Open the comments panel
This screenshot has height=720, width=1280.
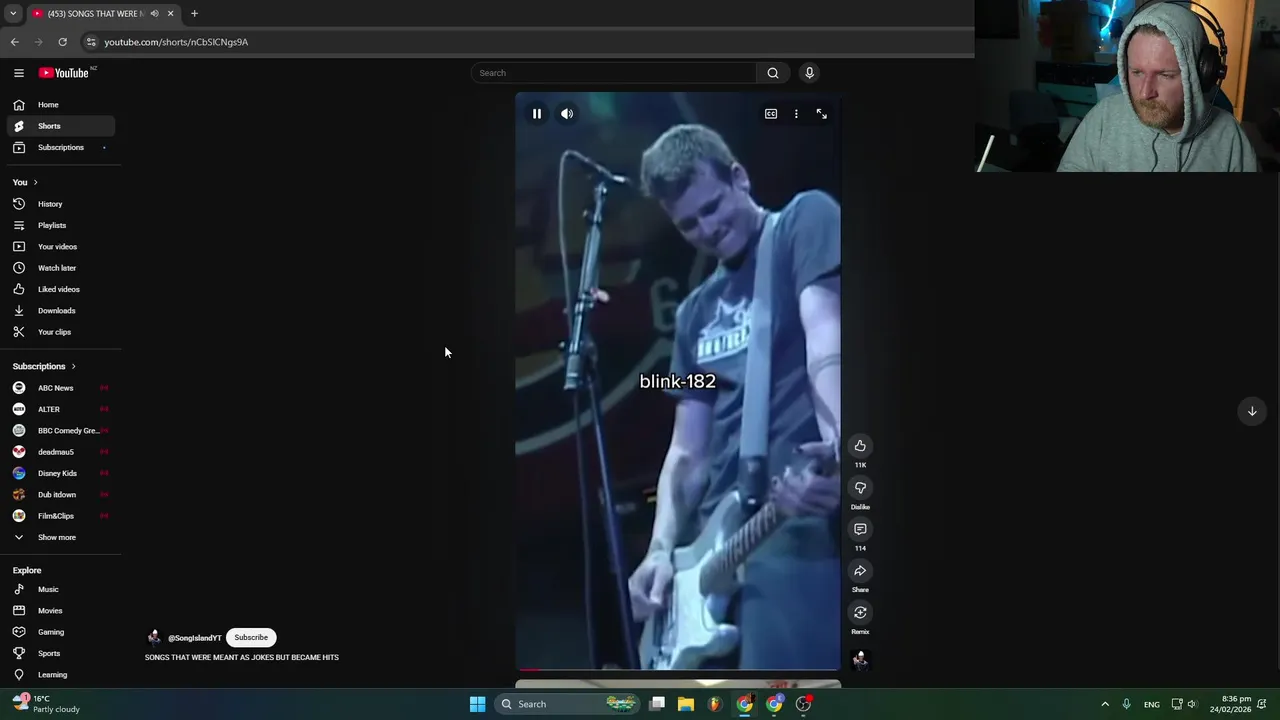coord(860,529)
